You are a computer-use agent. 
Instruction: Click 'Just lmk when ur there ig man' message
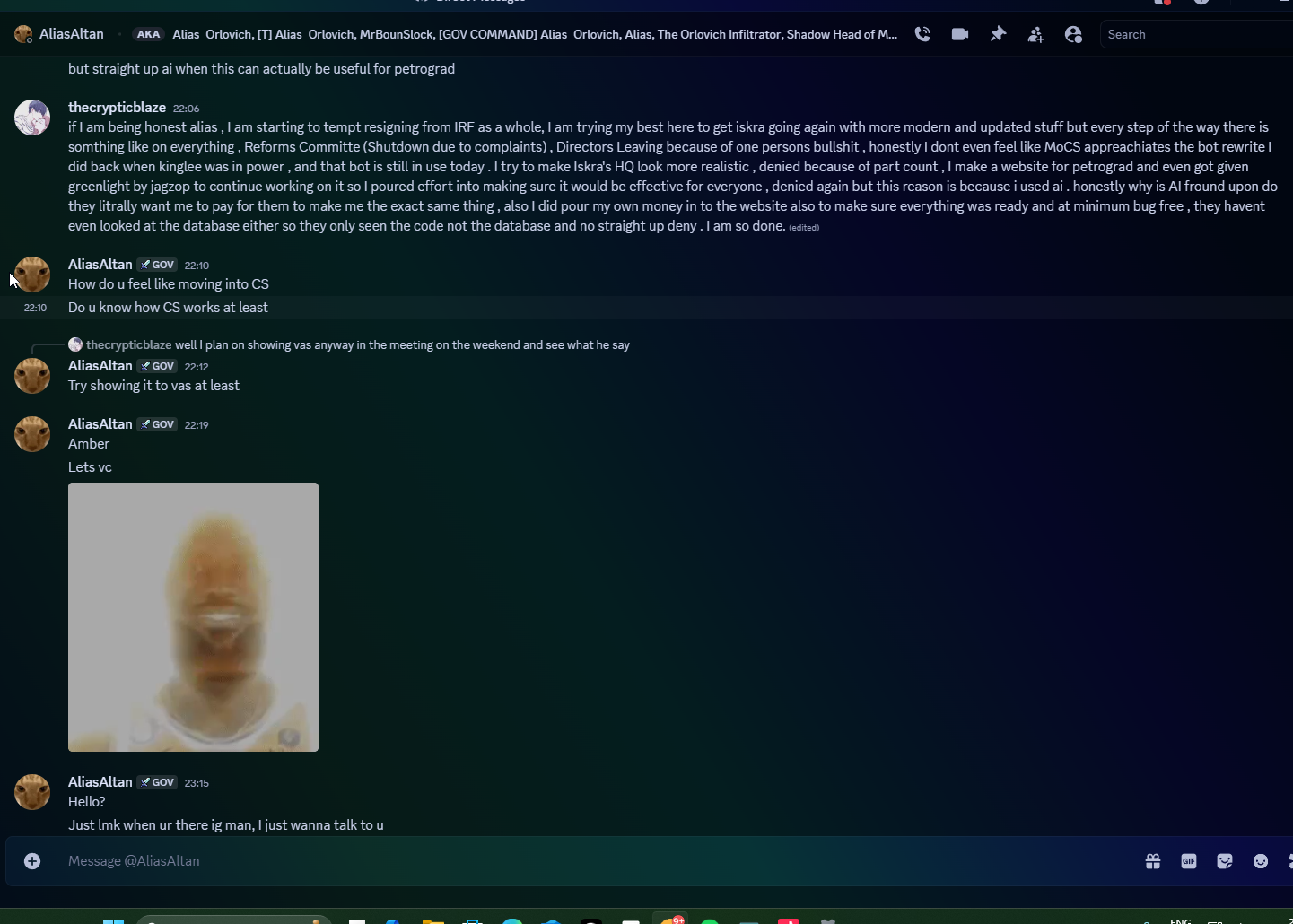click(x=226, y=825)
